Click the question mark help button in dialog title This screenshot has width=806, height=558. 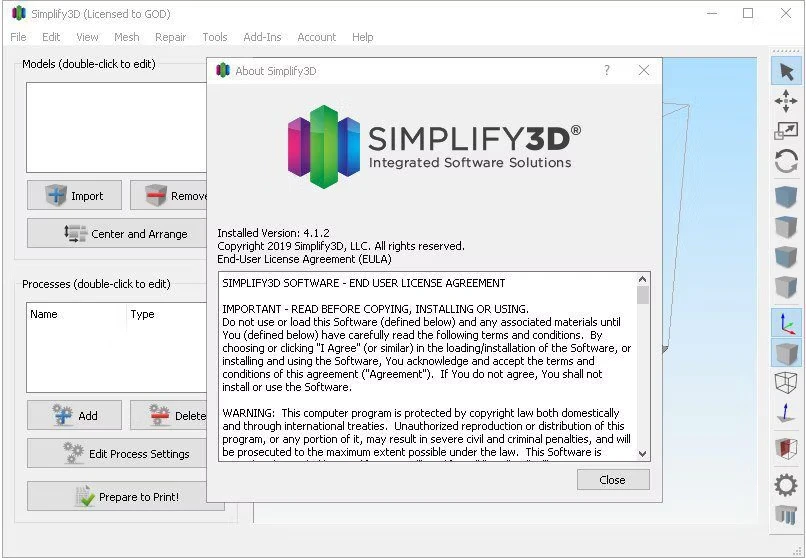(x=606, y=71)
